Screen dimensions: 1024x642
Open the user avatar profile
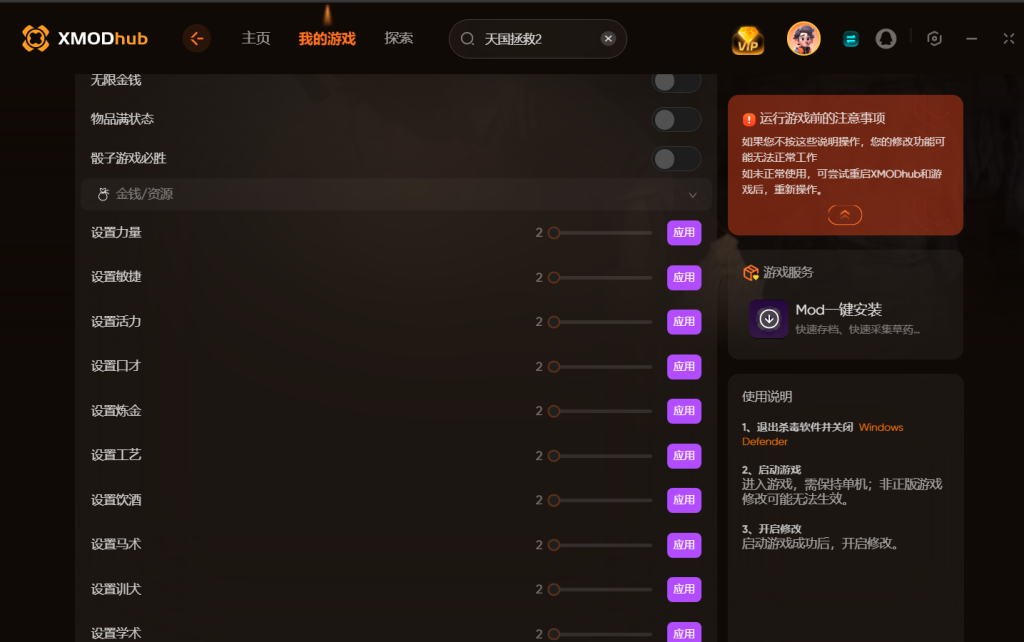(x=803, y=39)
